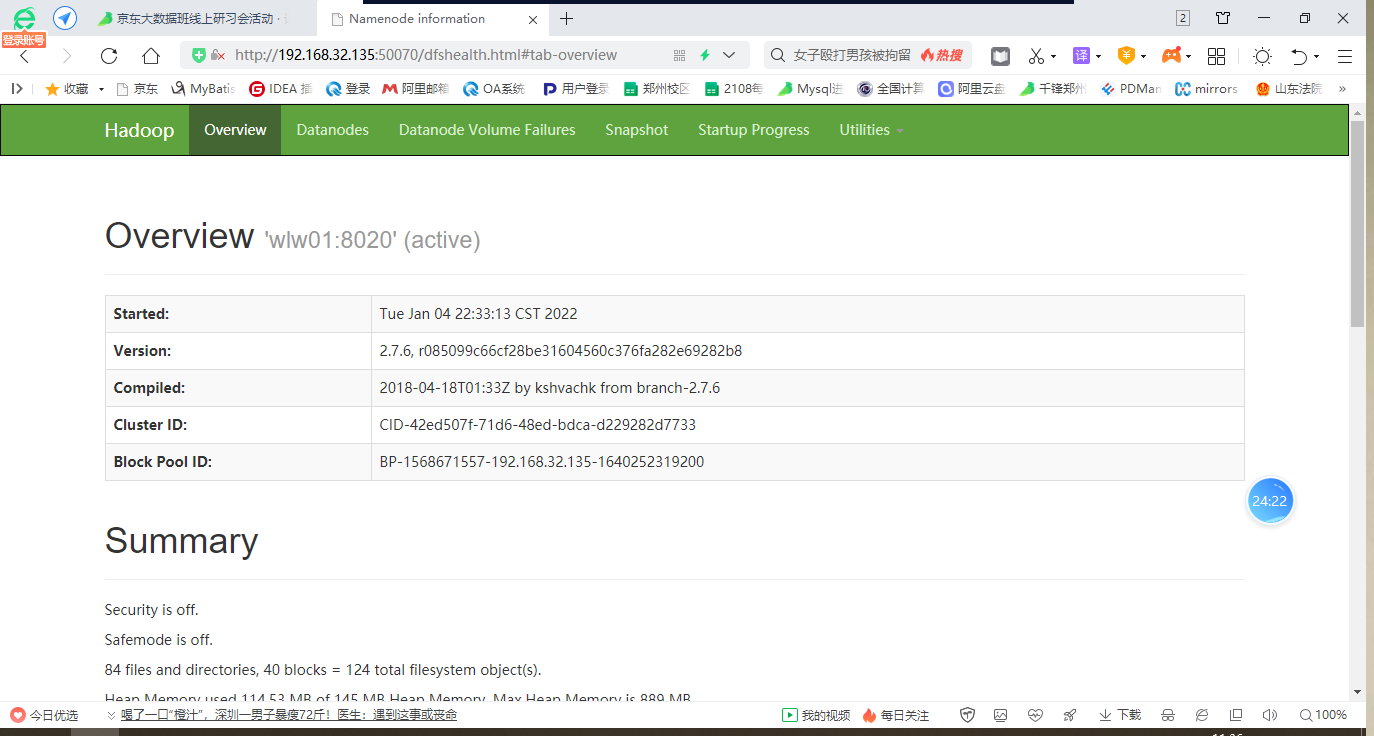Image resolution: width=1374 pixels, height=736 pixels.
Task: Click the 今日优选 heart icon
Action: (x=18, y=715)
